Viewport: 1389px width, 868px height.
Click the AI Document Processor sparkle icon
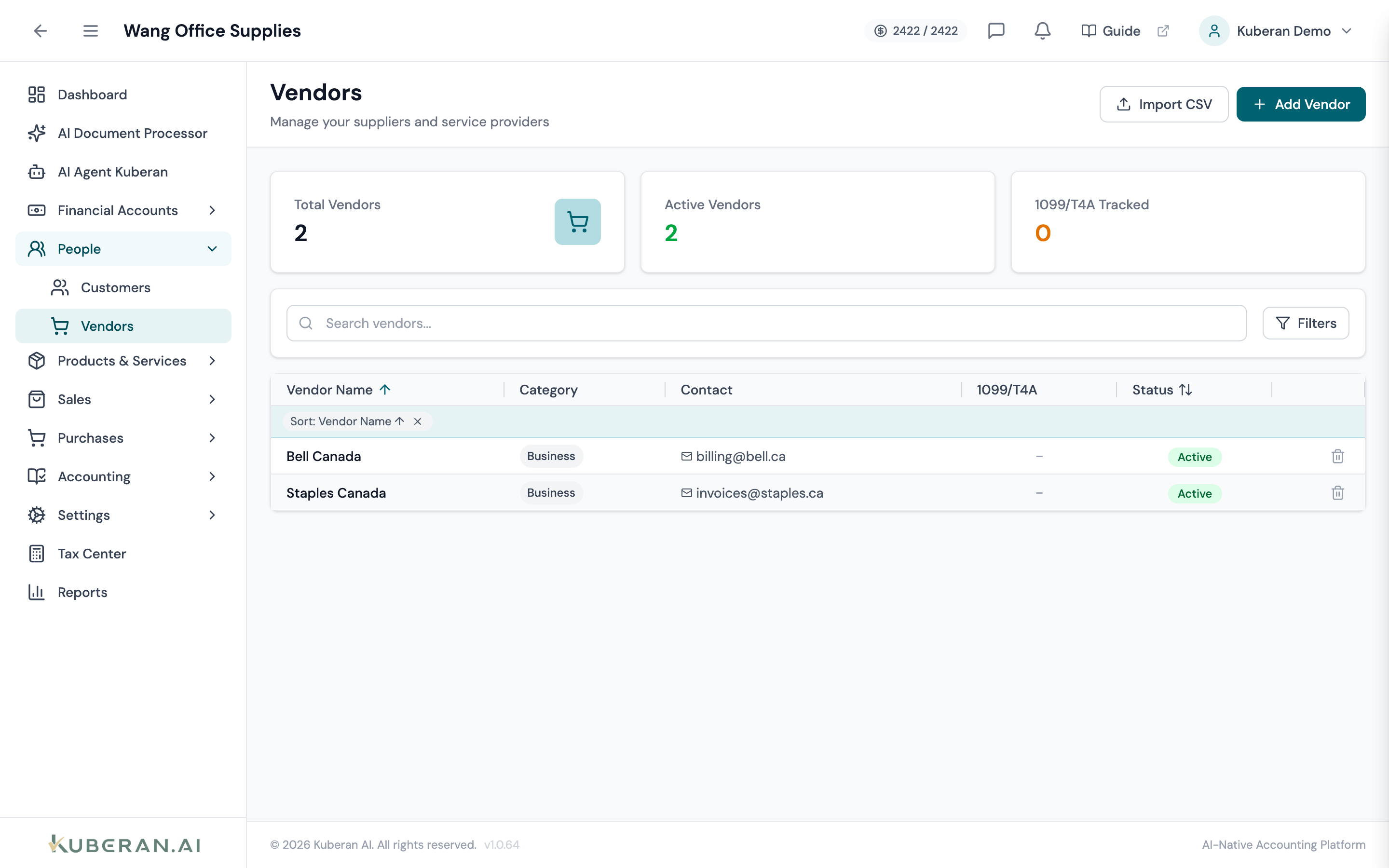pyautogui.click(x=37, y=133)
